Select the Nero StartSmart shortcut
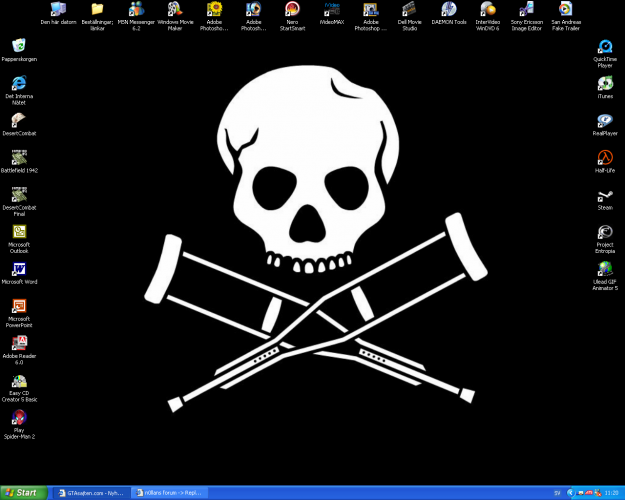Screen dimensions: 625x500 pos(292,10)
